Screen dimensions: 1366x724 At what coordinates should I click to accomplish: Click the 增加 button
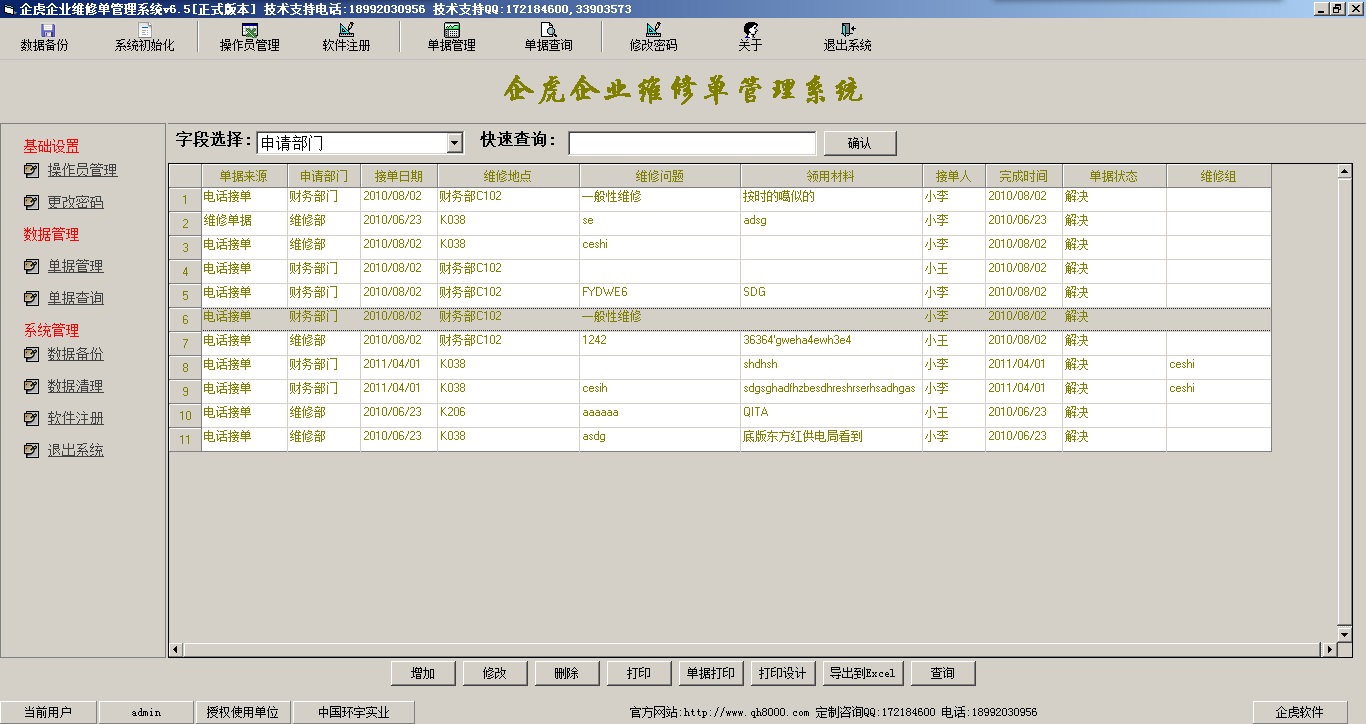423,673
